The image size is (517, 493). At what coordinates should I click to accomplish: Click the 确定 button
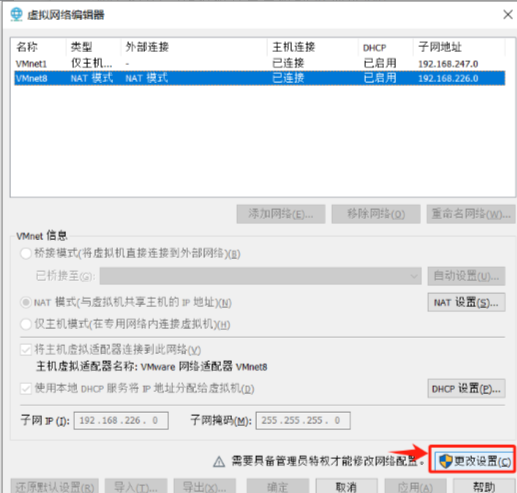(278, 486)
